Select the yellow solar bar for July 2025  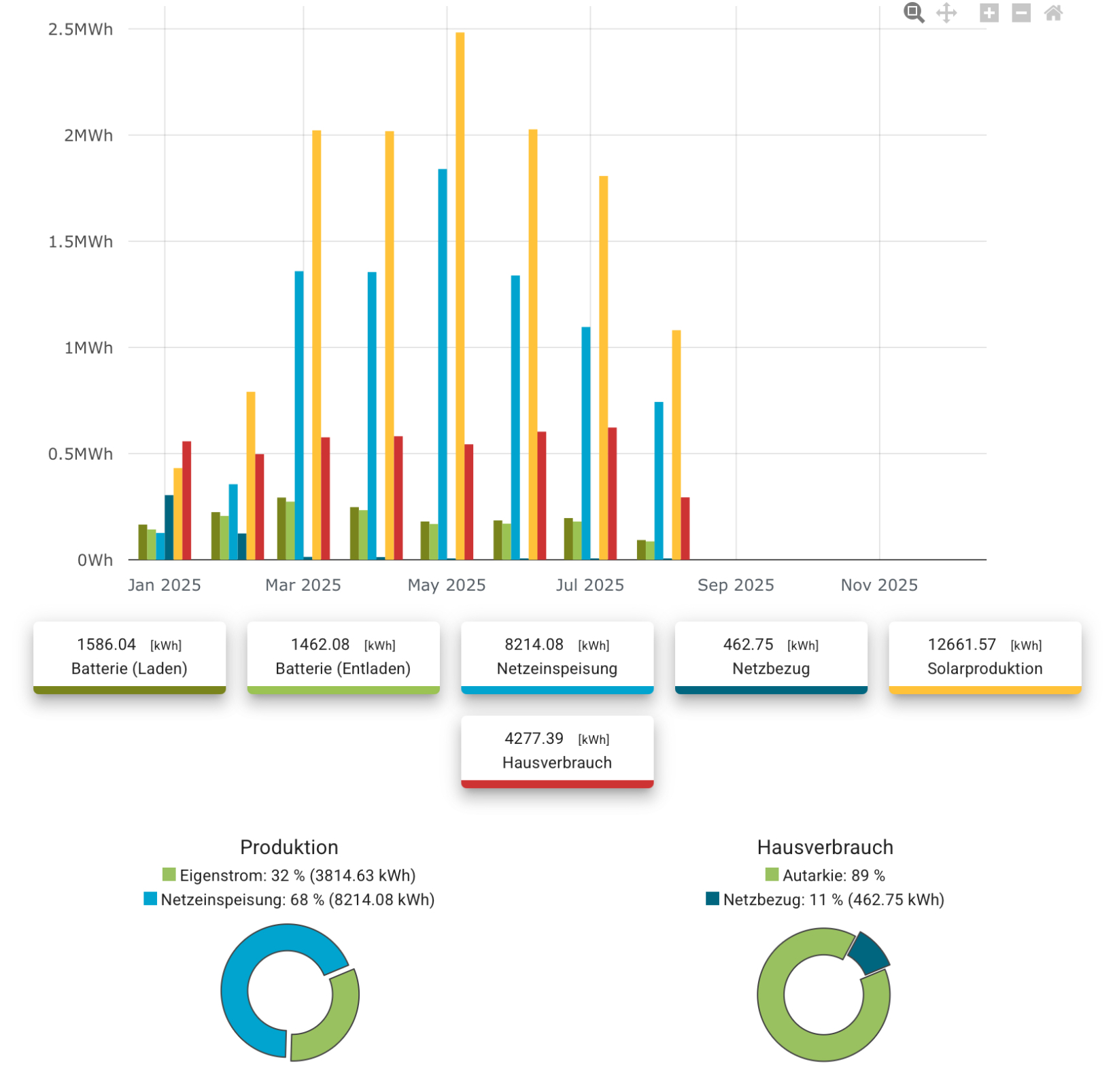pos(604,368)
